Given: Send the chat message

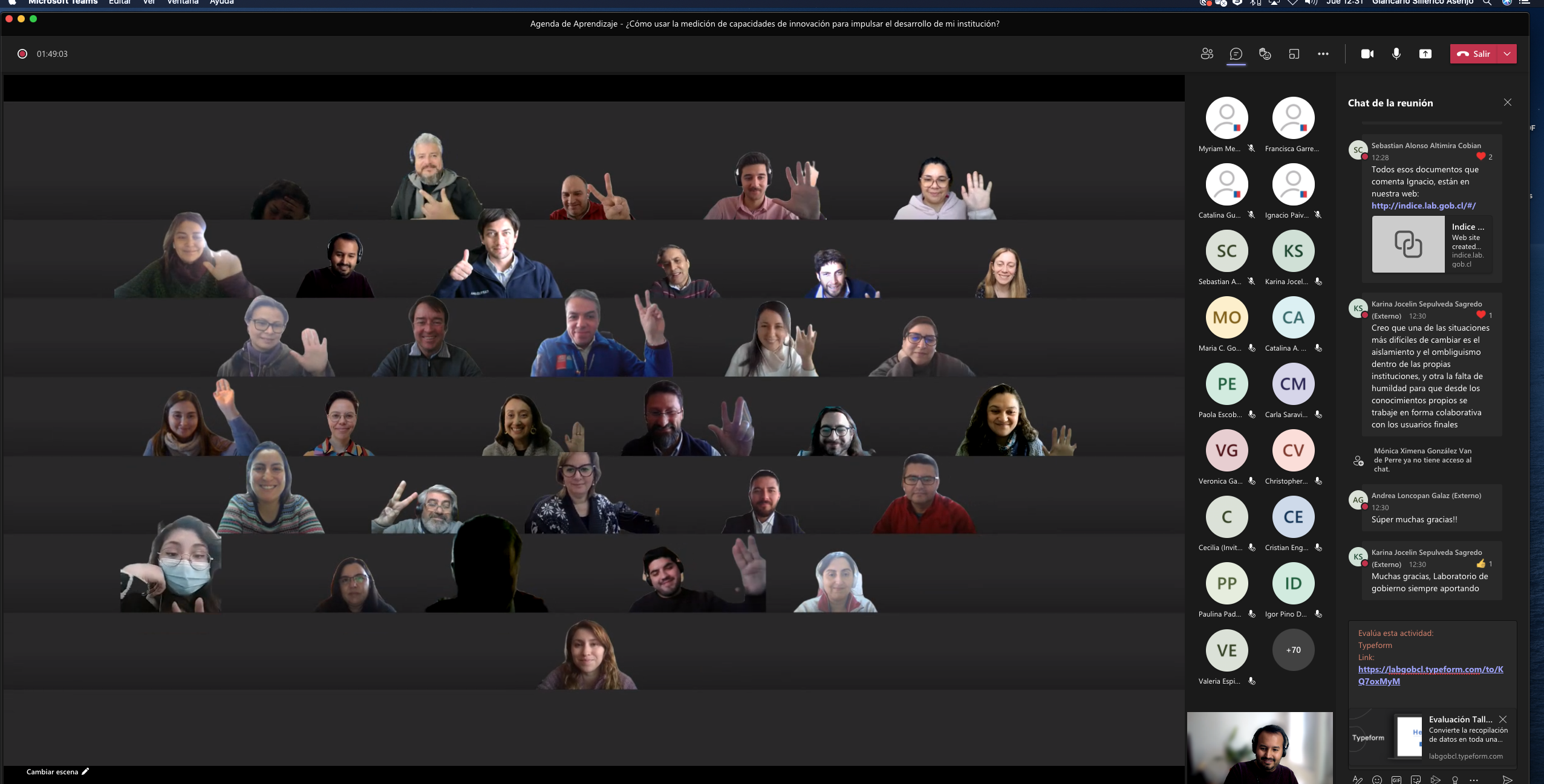Looking at the screenshot, I should (1507, 780).
